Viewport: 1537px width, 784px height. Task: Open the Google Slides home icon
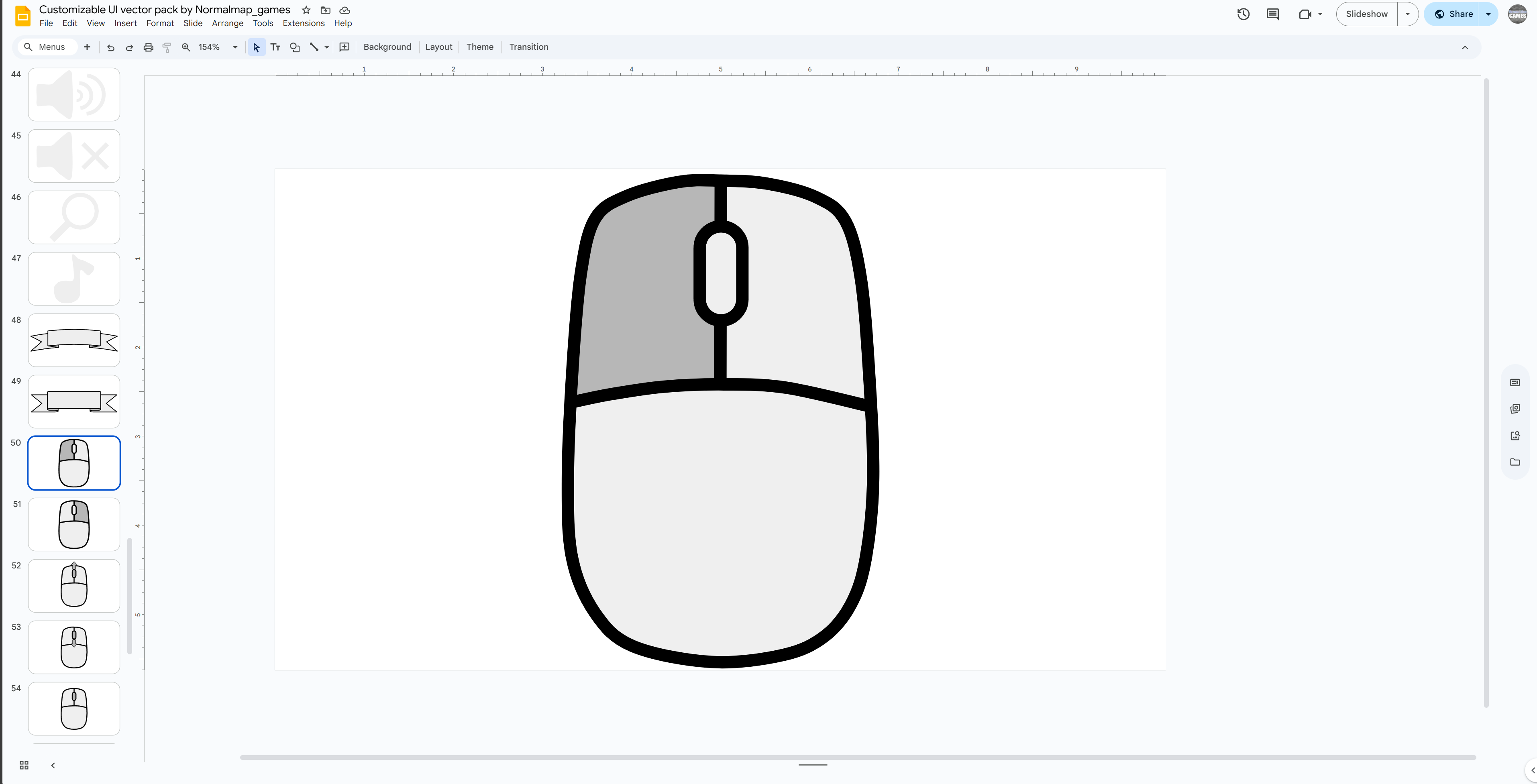pos(22,16)
